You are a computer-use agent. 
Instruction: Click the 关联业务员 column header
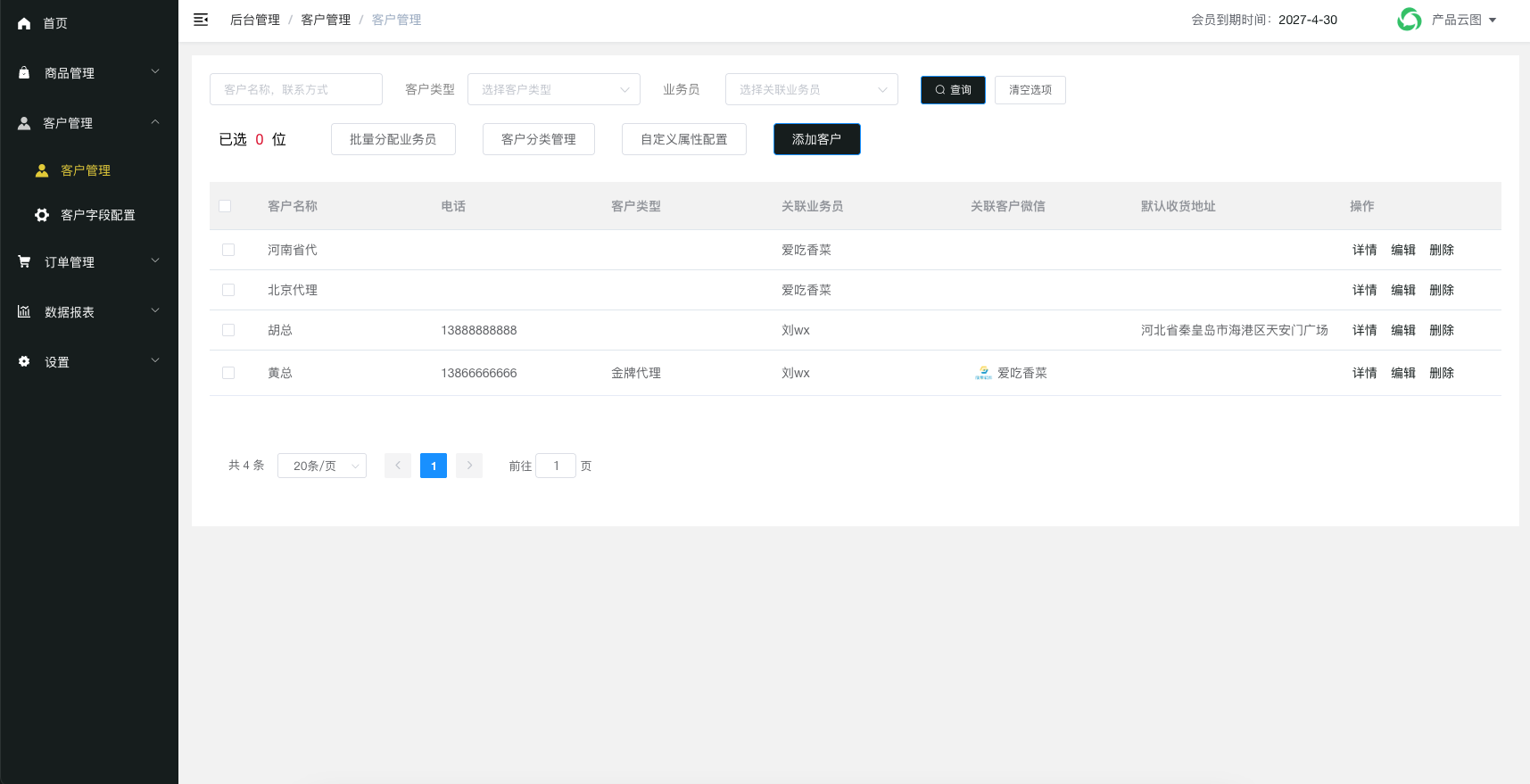[813, 206]
